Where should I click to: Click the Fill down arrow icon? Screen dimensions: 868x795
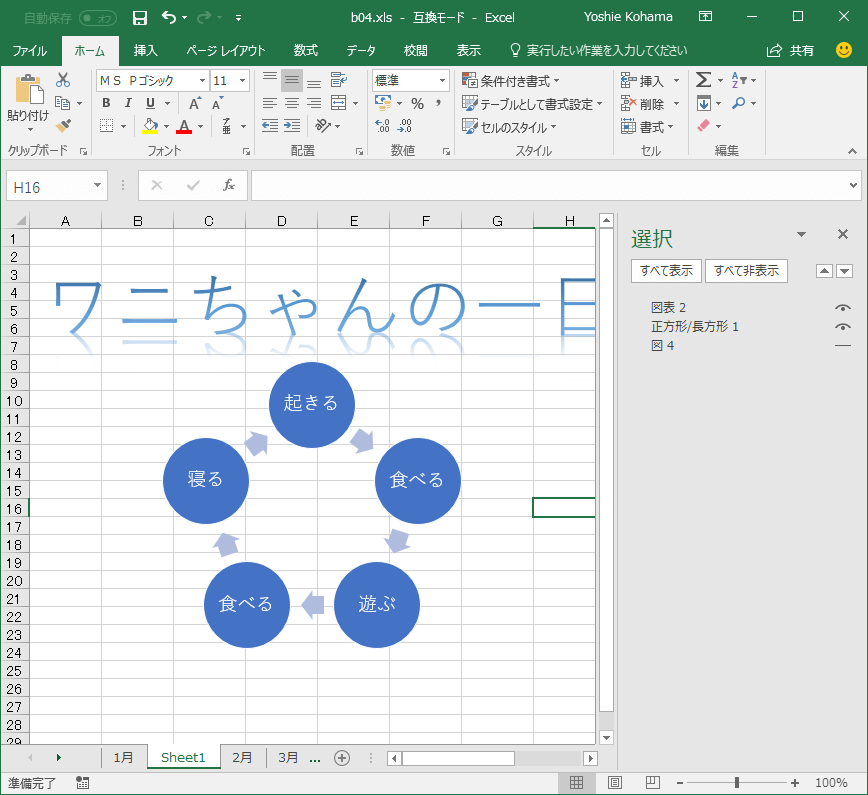point(704,104)
